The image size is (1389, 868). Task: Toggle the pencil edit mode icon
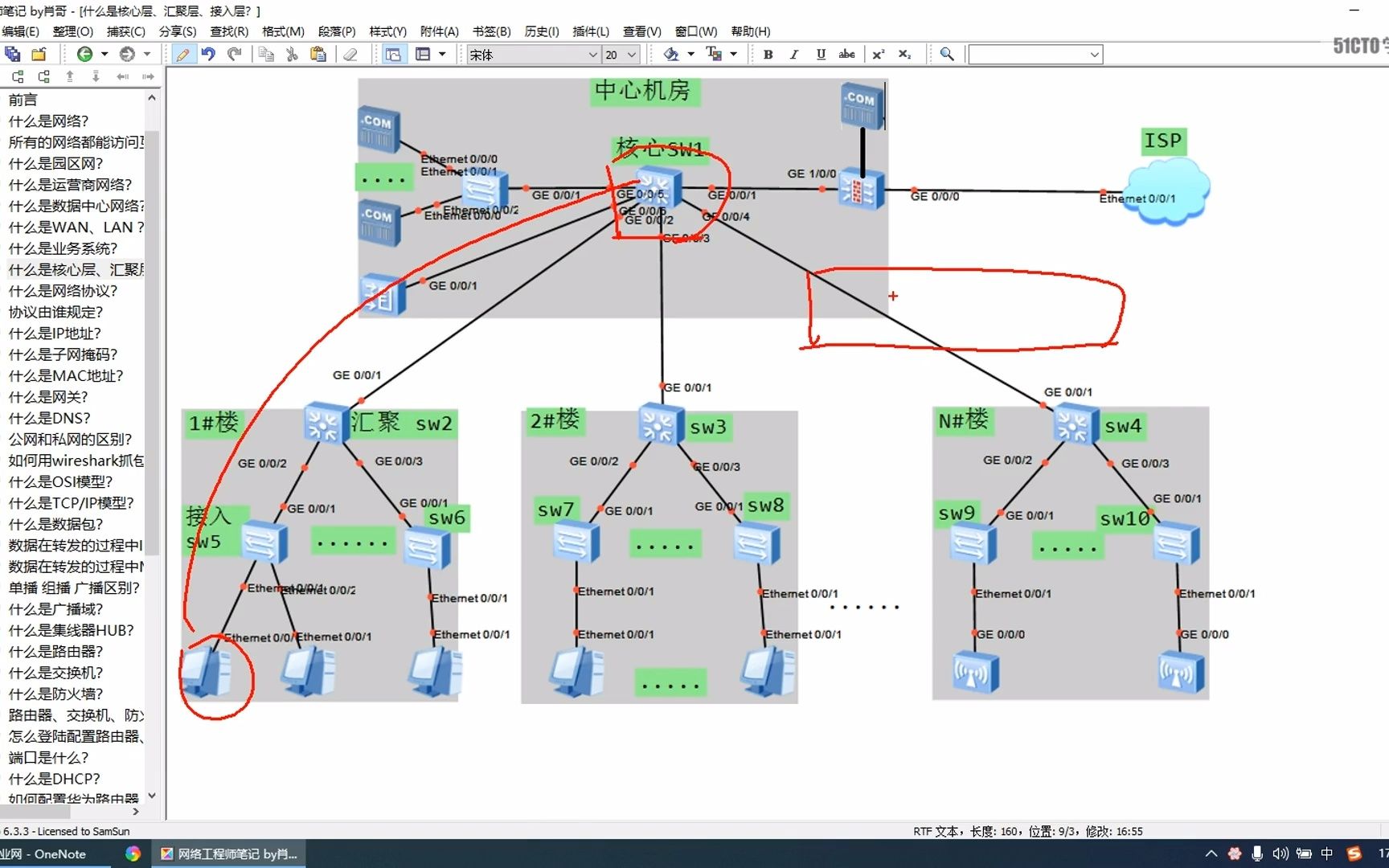point(182,54)
